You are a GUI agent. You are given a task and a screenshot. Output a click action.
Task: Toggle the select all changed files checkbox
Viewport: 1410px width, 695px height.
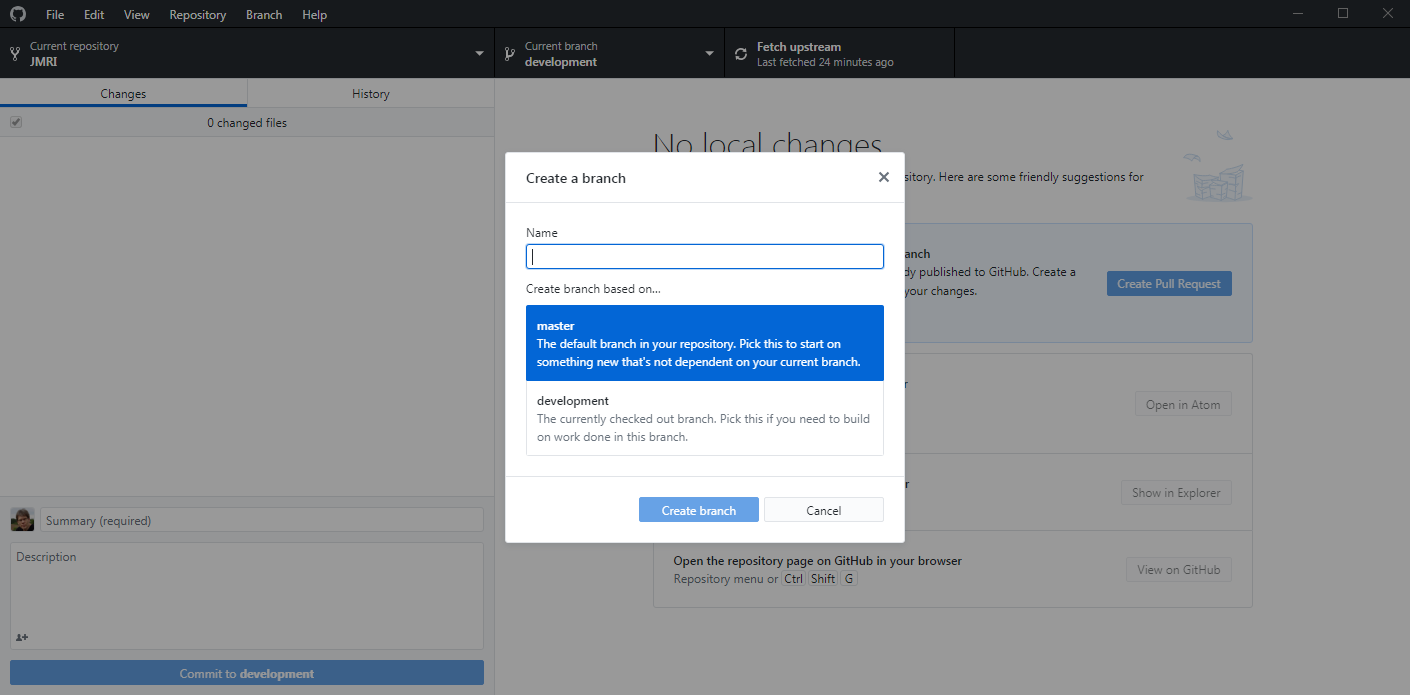(x=16, y=122)
